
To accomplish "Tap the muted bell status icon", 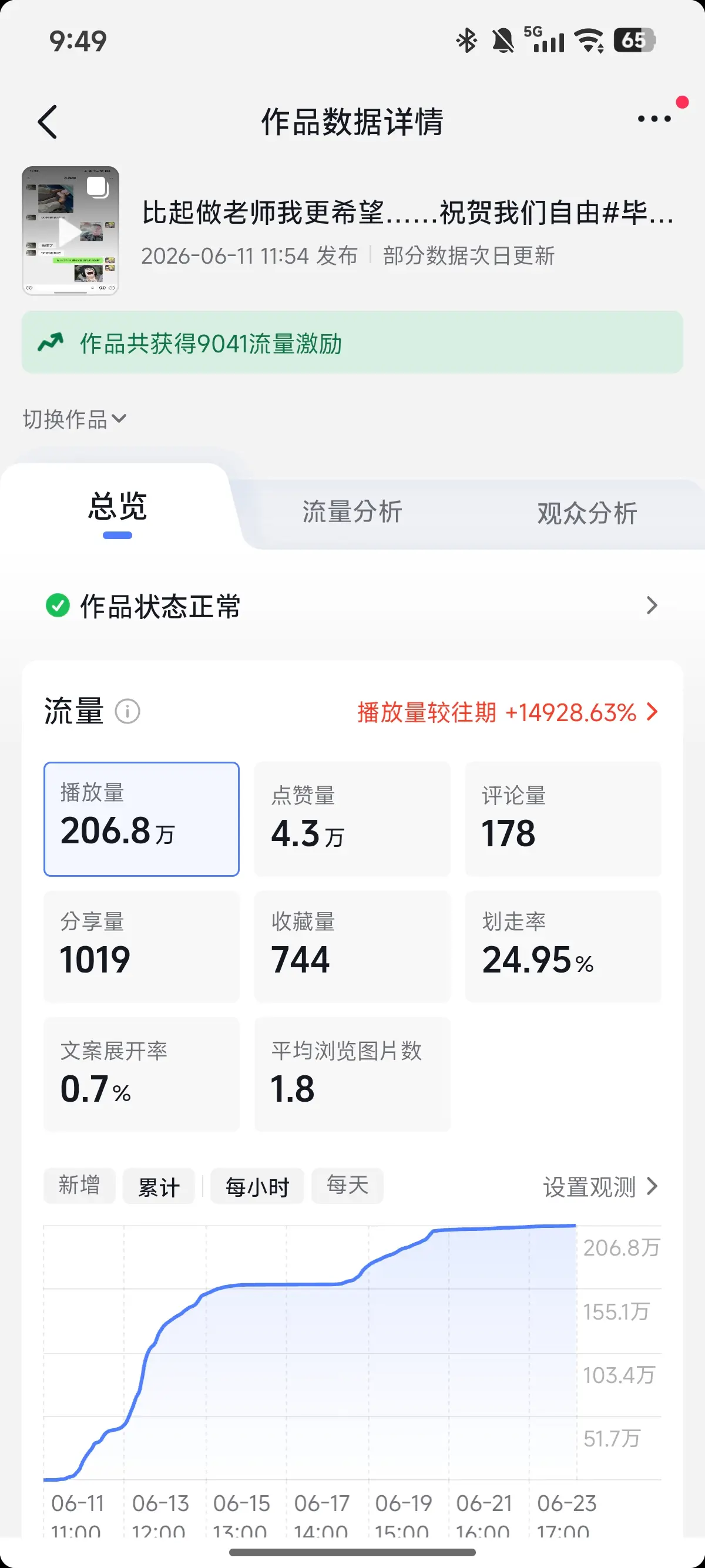I will pyautogui.click(x=503, y=41).
